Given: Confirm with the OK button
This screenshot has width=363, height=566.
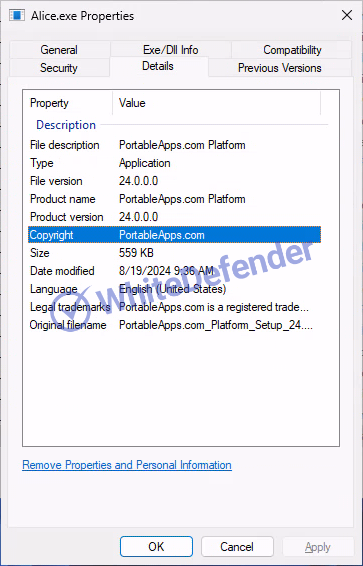Looking at the screenshot, I should click(x=156, y=547).
